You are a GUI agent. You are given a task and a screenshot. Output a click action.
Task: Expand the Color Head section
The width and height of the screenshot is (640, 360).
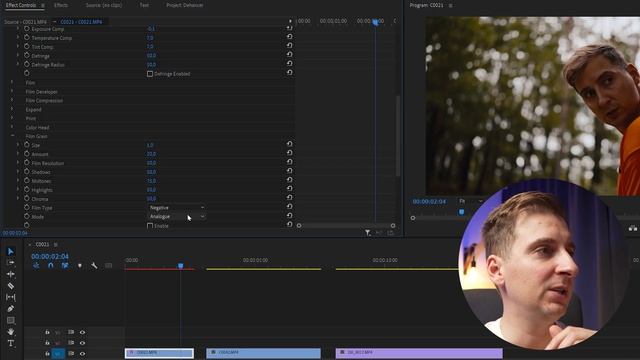click(12, 127)
